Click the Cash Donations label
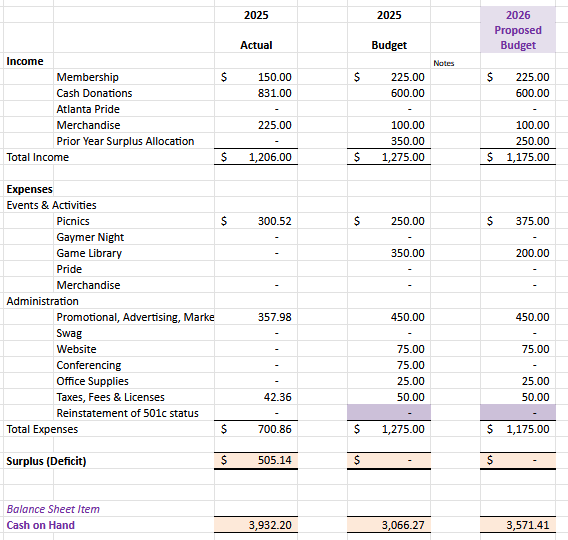This screenshot has width=568, height=540. click(94, 93)
